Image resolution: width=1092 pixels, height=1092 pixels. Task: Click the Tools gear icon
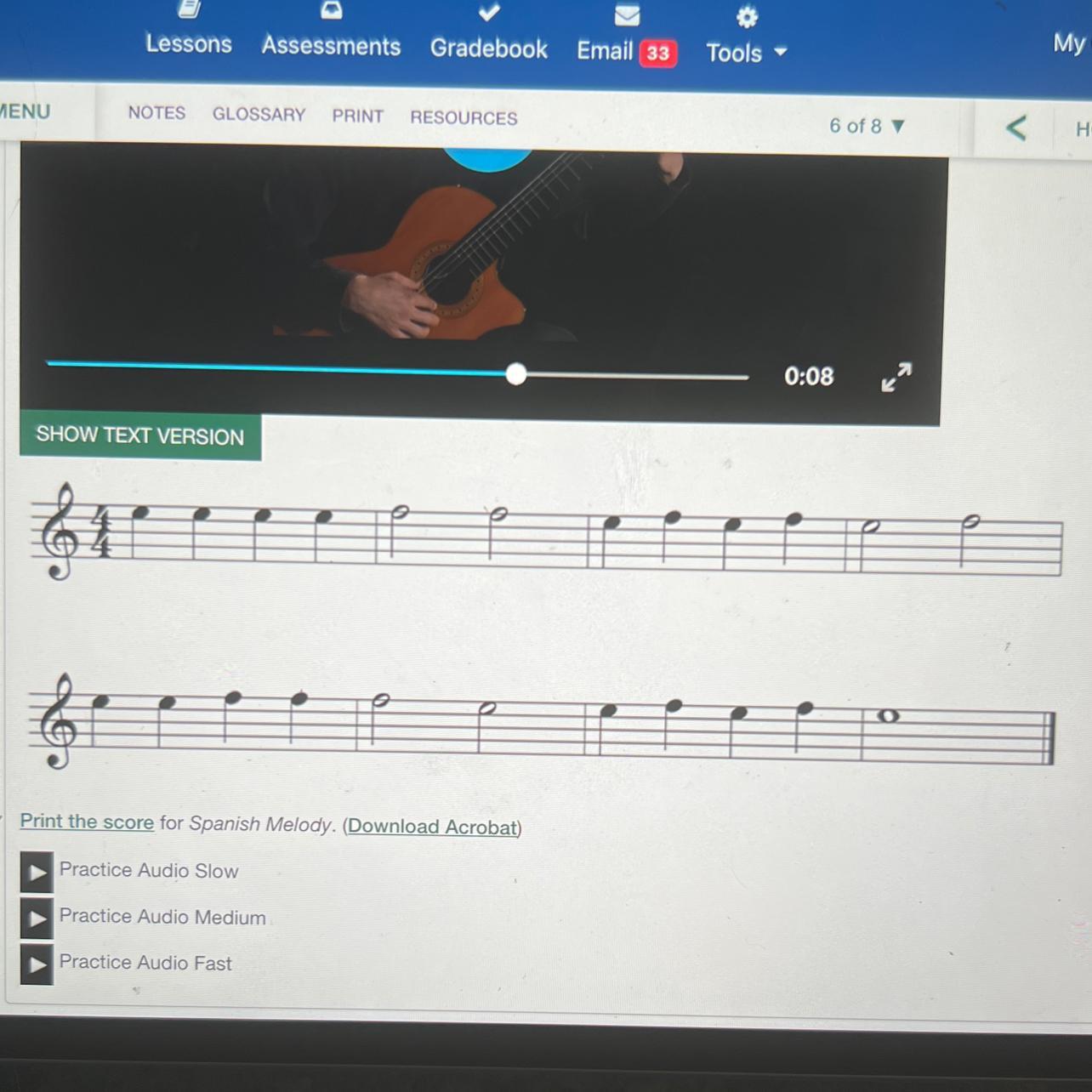coord(747,17)
